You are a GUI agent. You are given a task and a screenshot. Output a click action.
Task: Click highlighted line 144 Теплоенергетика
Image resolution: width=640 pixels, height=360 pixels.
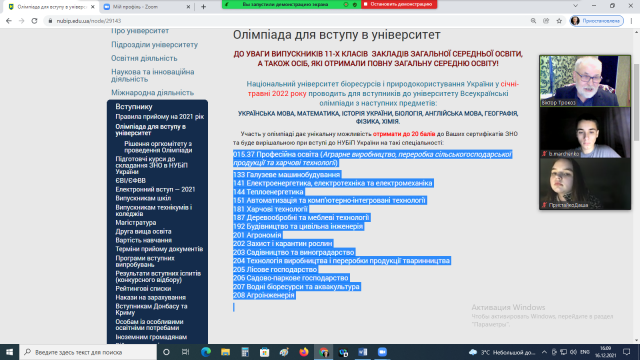tap(268, 192)
